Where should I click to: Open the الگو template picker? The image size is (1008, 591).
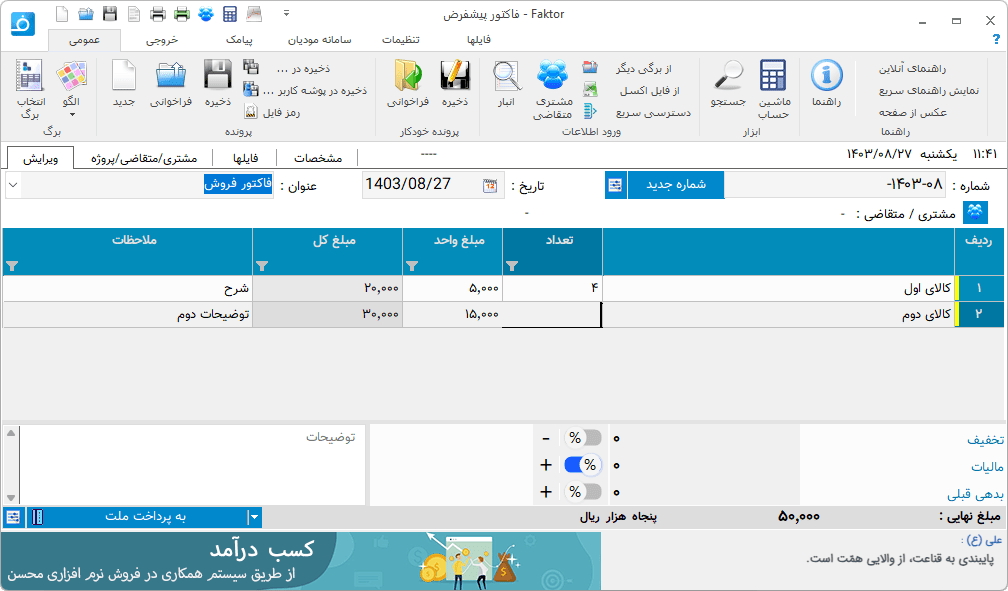(x=72, y=85)
